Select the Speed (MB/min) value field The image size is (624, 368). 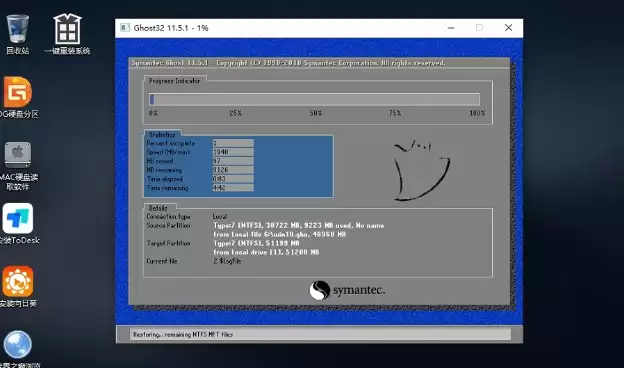pos(233,152)
